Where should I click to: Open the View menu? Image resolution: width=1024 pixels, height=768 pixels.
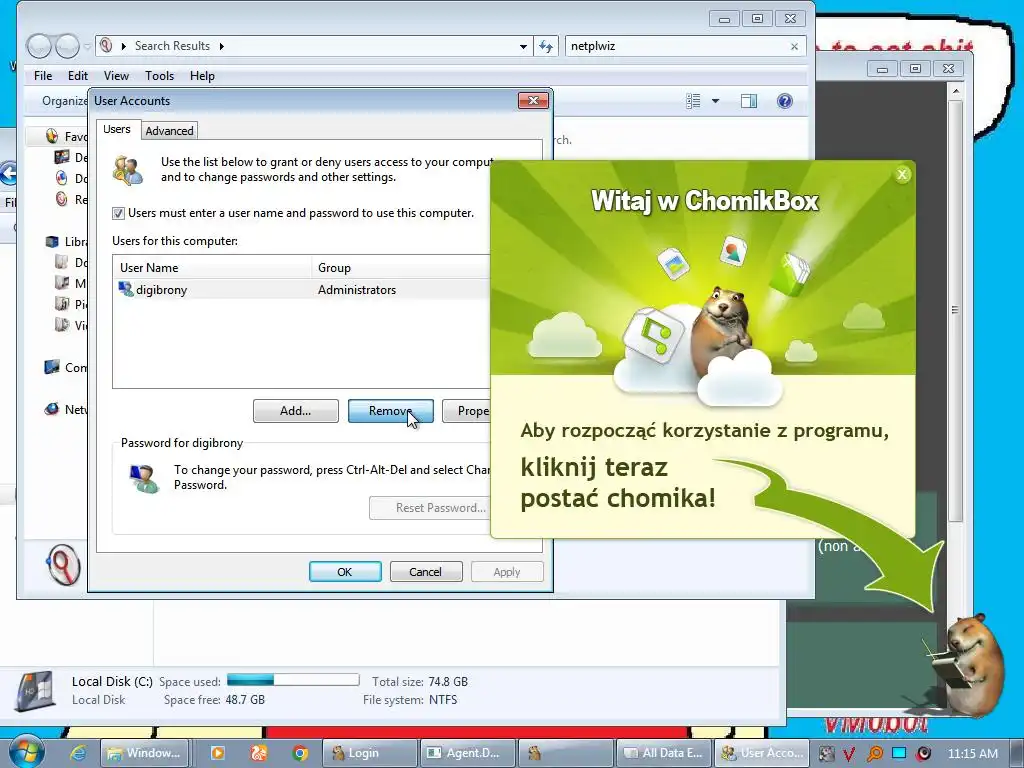point(116,76)
